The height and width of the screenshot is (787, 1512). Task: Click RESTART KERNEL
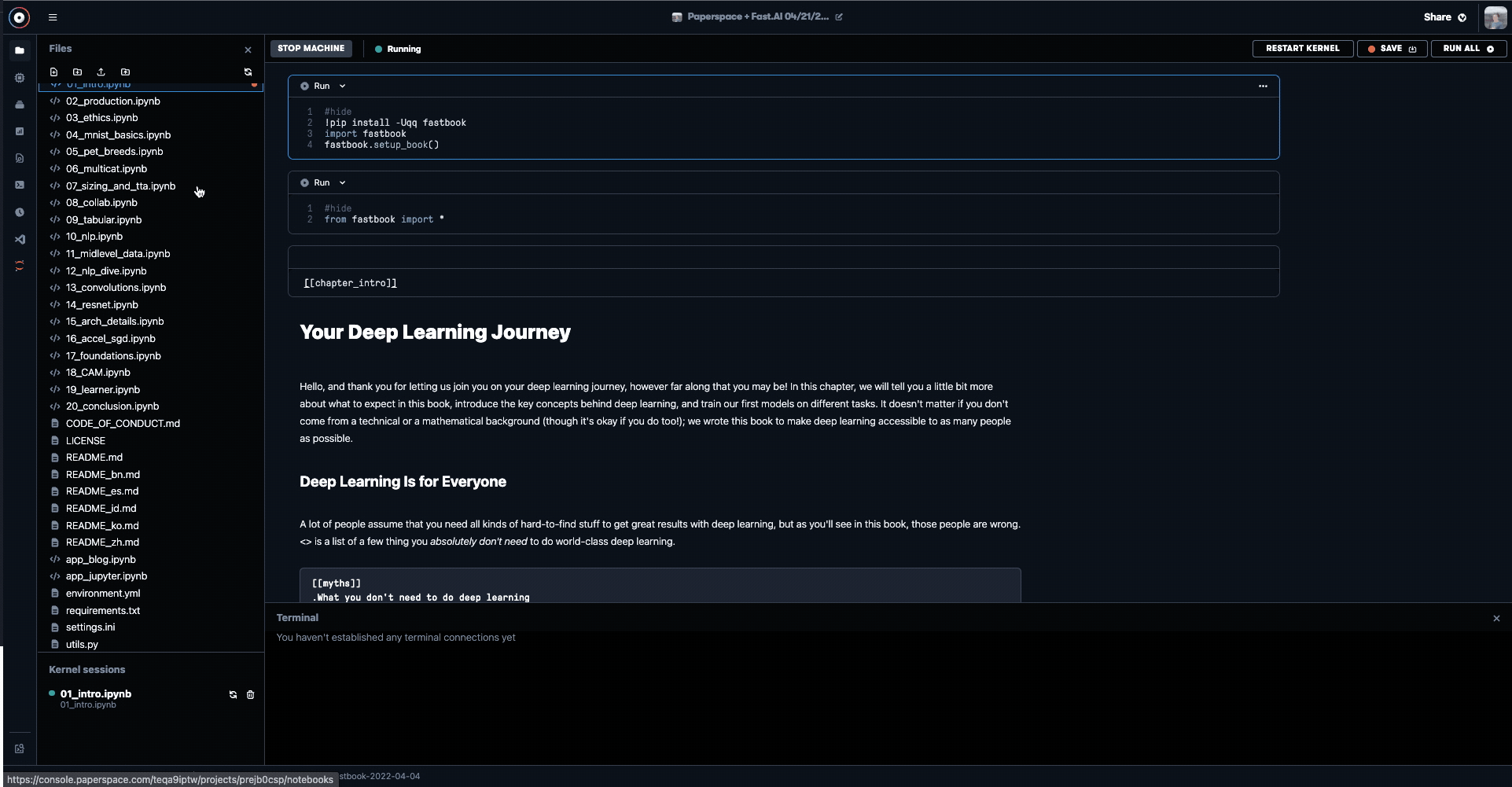pos(1302,49)
